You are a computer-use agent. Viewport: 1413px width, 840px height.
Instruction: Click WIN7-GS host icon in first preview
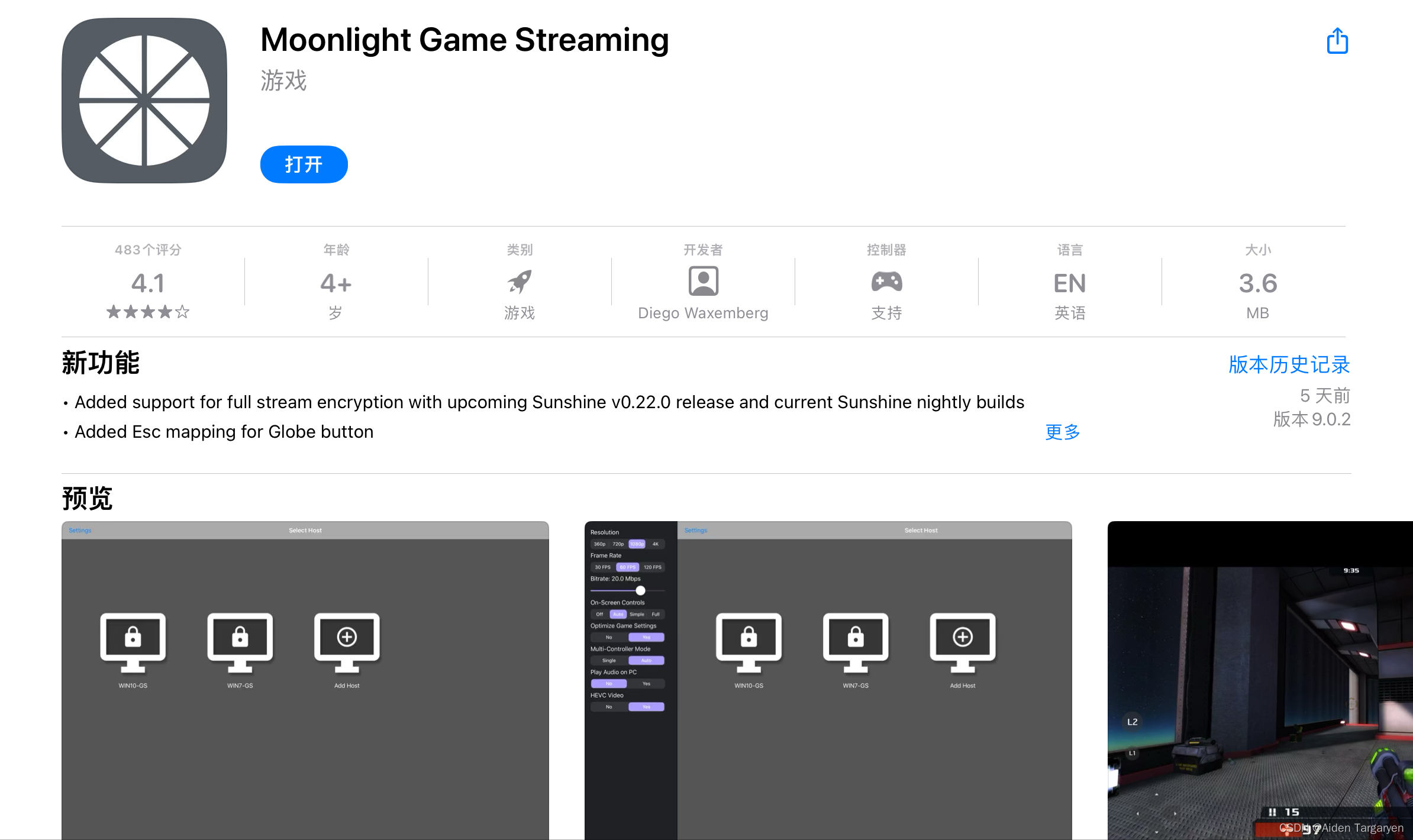(240, 643)
